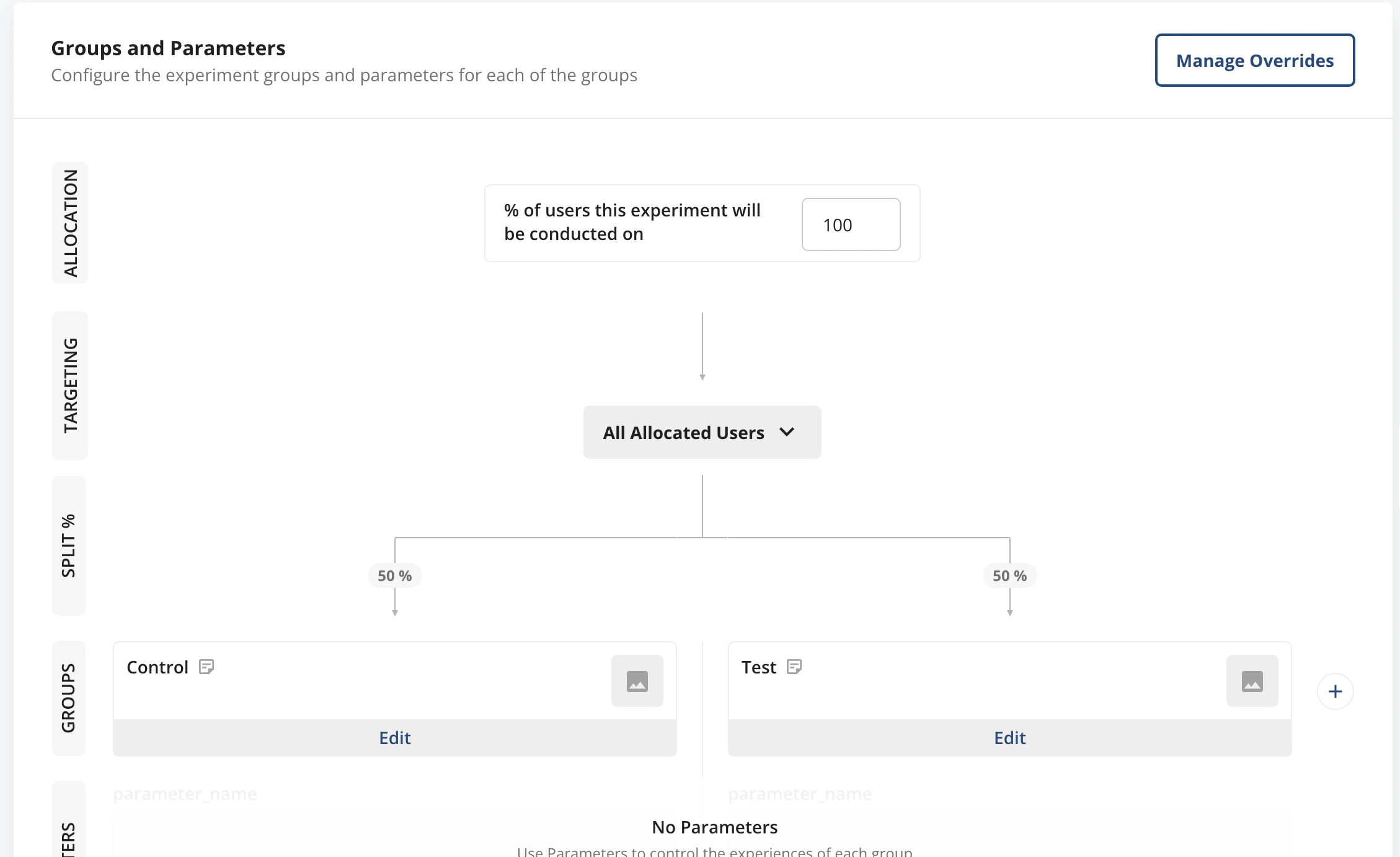
Task: Click the experiment allocation percentage field showing 100
Action: [x=850, y=224]
